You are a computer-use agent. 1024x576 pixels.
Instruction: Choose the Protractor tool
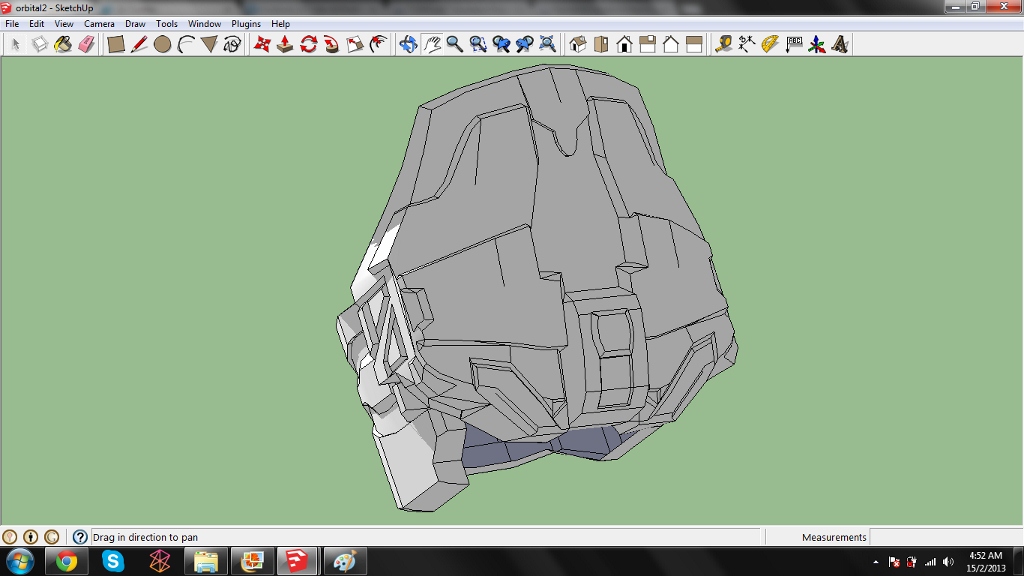click(770, 44)
